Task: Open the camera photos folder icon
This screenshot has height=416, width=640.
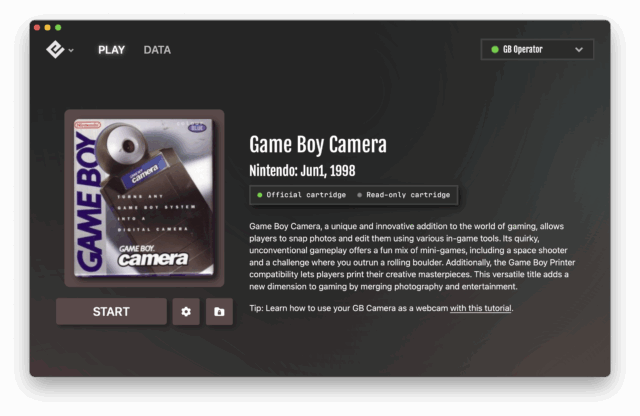Action: tap(219, 311)
